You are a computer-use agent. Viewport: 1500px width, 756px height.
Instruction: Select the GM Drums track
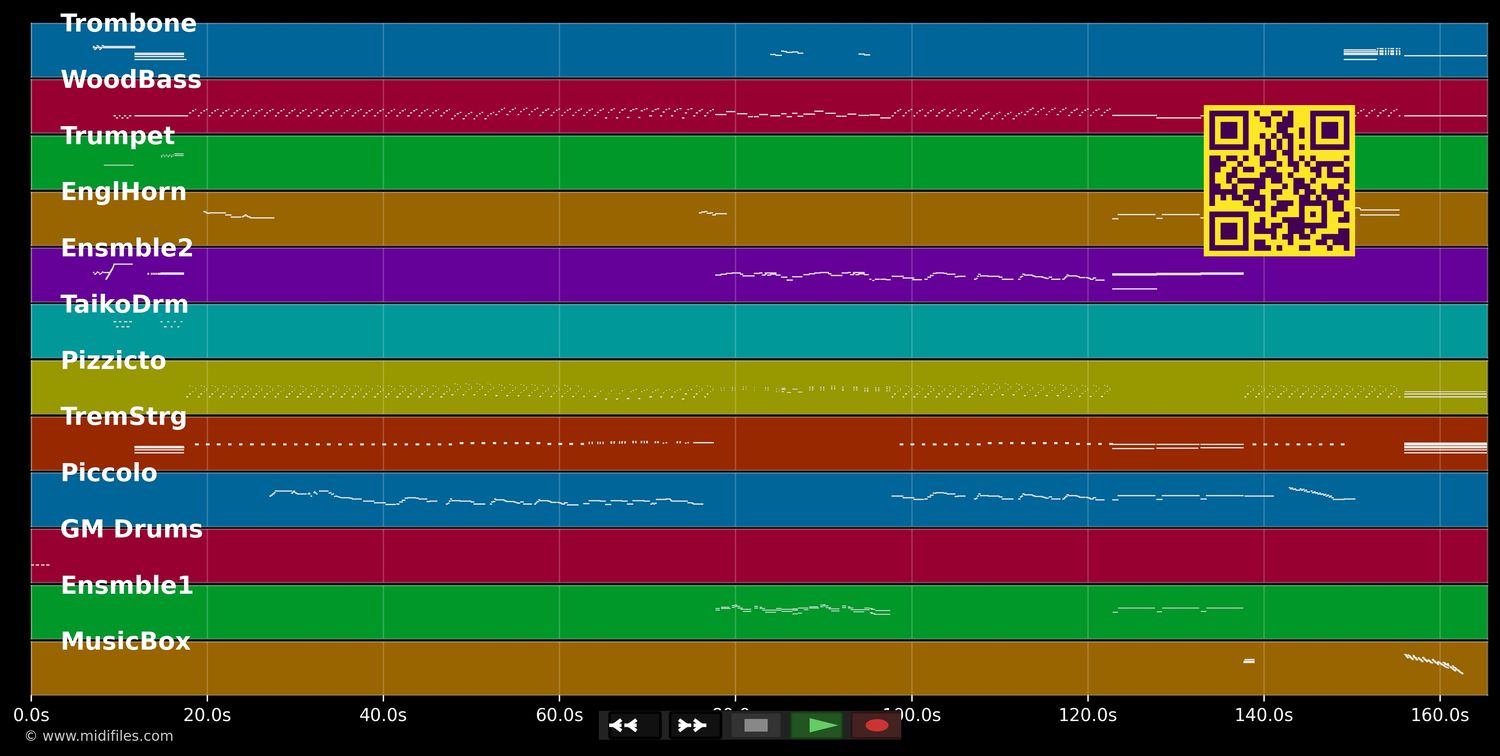131,530
